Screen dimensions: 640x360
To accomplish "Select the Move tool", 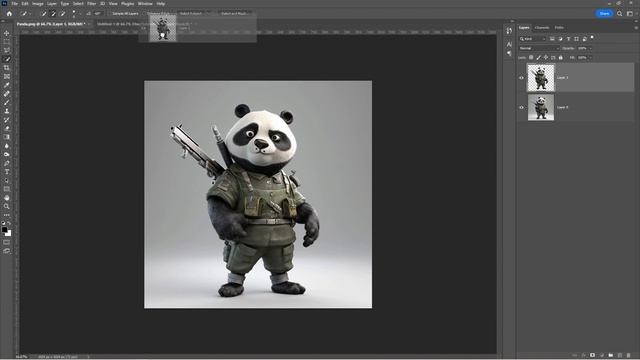I will pos(7,33).
